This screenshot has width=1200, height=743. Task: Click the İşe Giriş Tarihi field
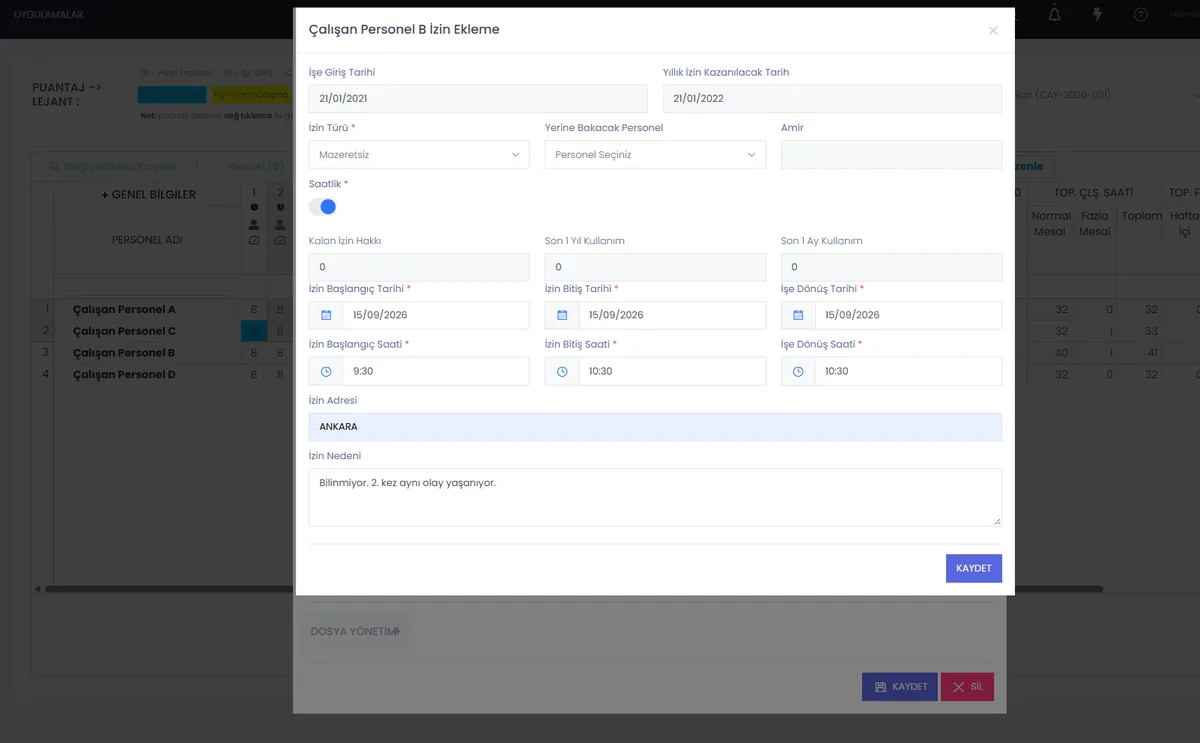click(478, 99)
